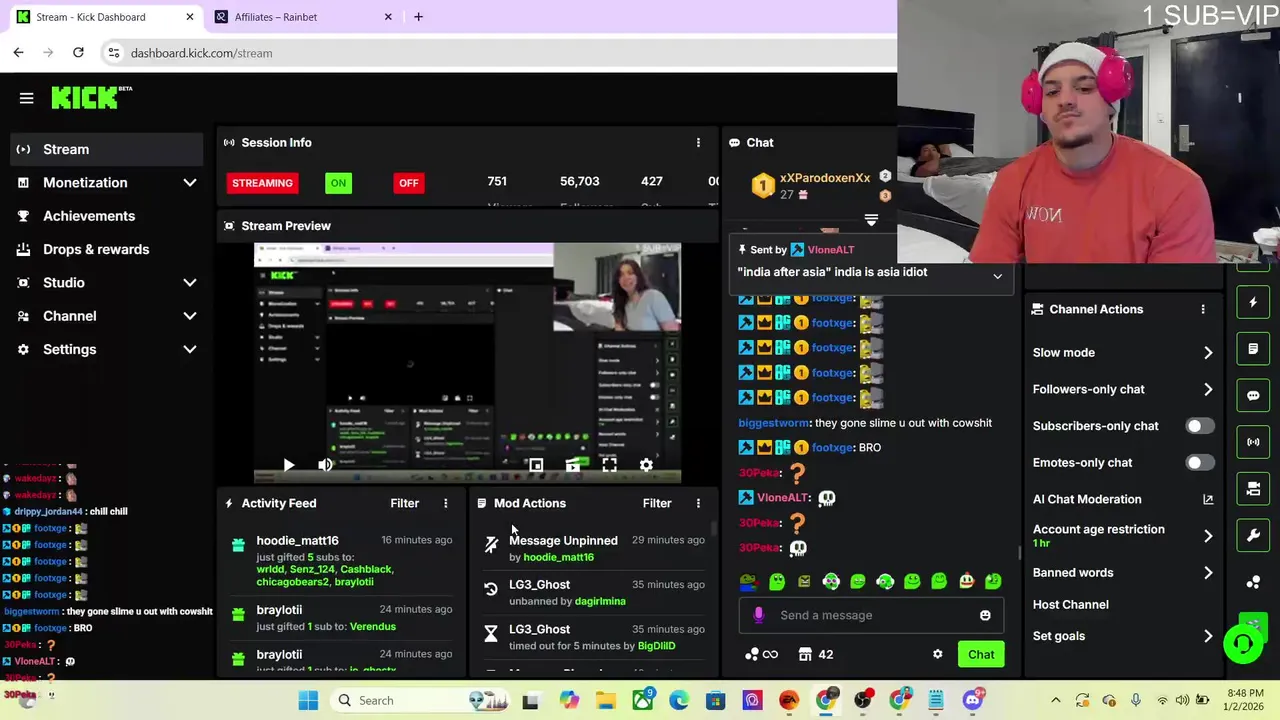Image resolution: width=1280 pixels, height=720 pixels.
Task: Click the channel points infinity icon
Action: point(761,654)
